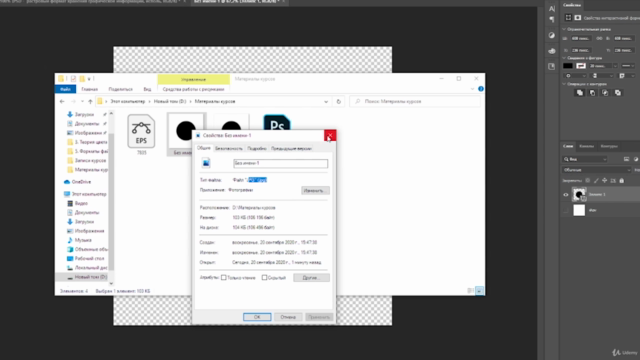Switch to Безопасность tab in properties dialog
640x360 pixels.
click(229, 149)
